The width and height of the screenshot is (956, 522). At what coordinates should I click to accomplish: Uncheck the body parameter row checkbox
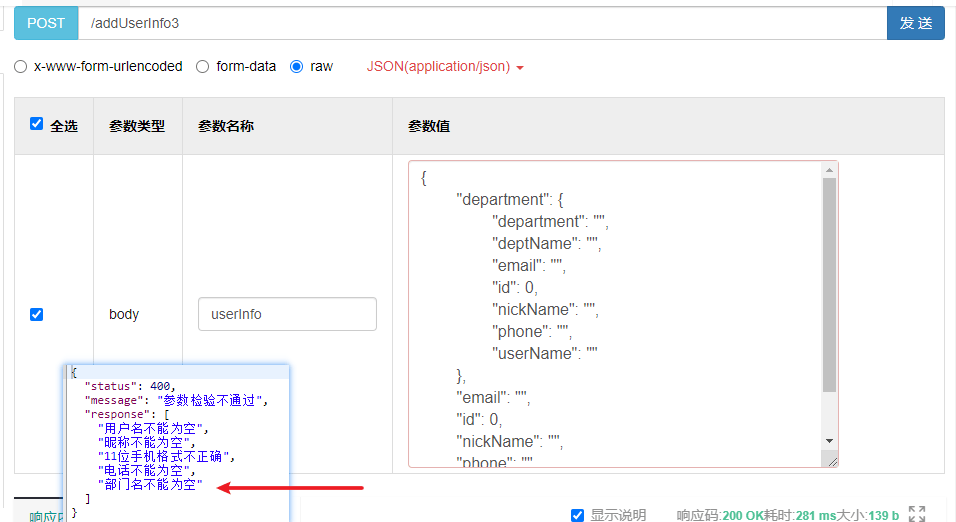coord(37,314)
